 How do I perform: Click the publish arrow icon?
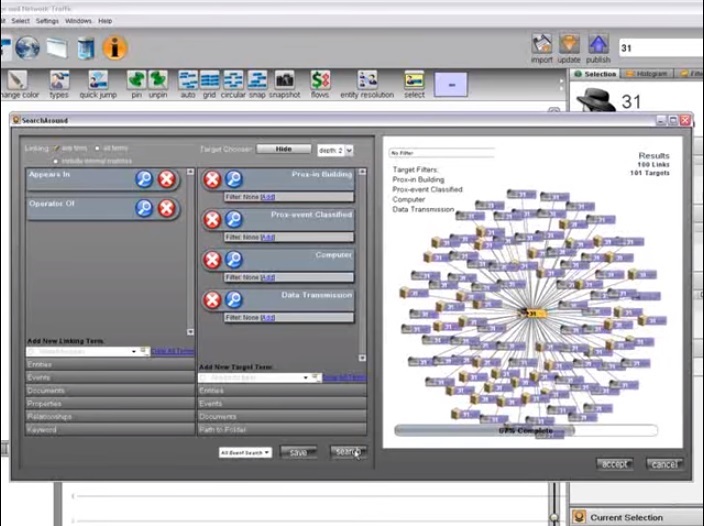click(x=598, y=45)
